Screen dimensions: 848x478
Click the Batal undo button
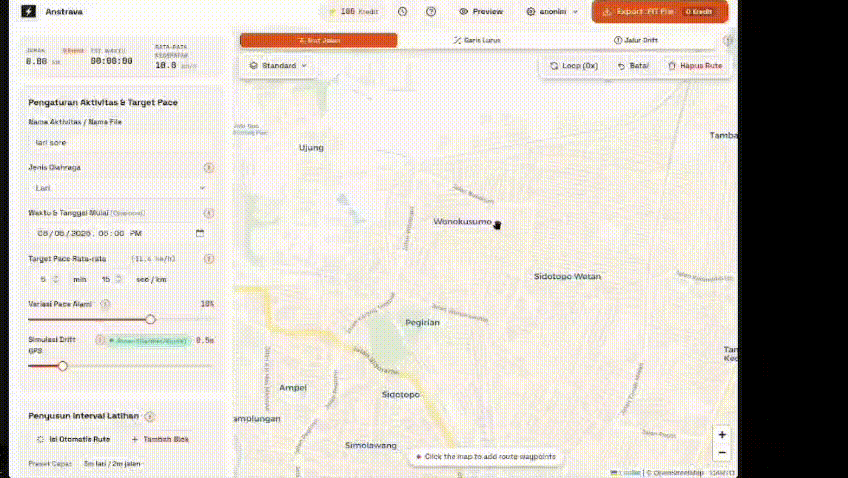(633, 65)
